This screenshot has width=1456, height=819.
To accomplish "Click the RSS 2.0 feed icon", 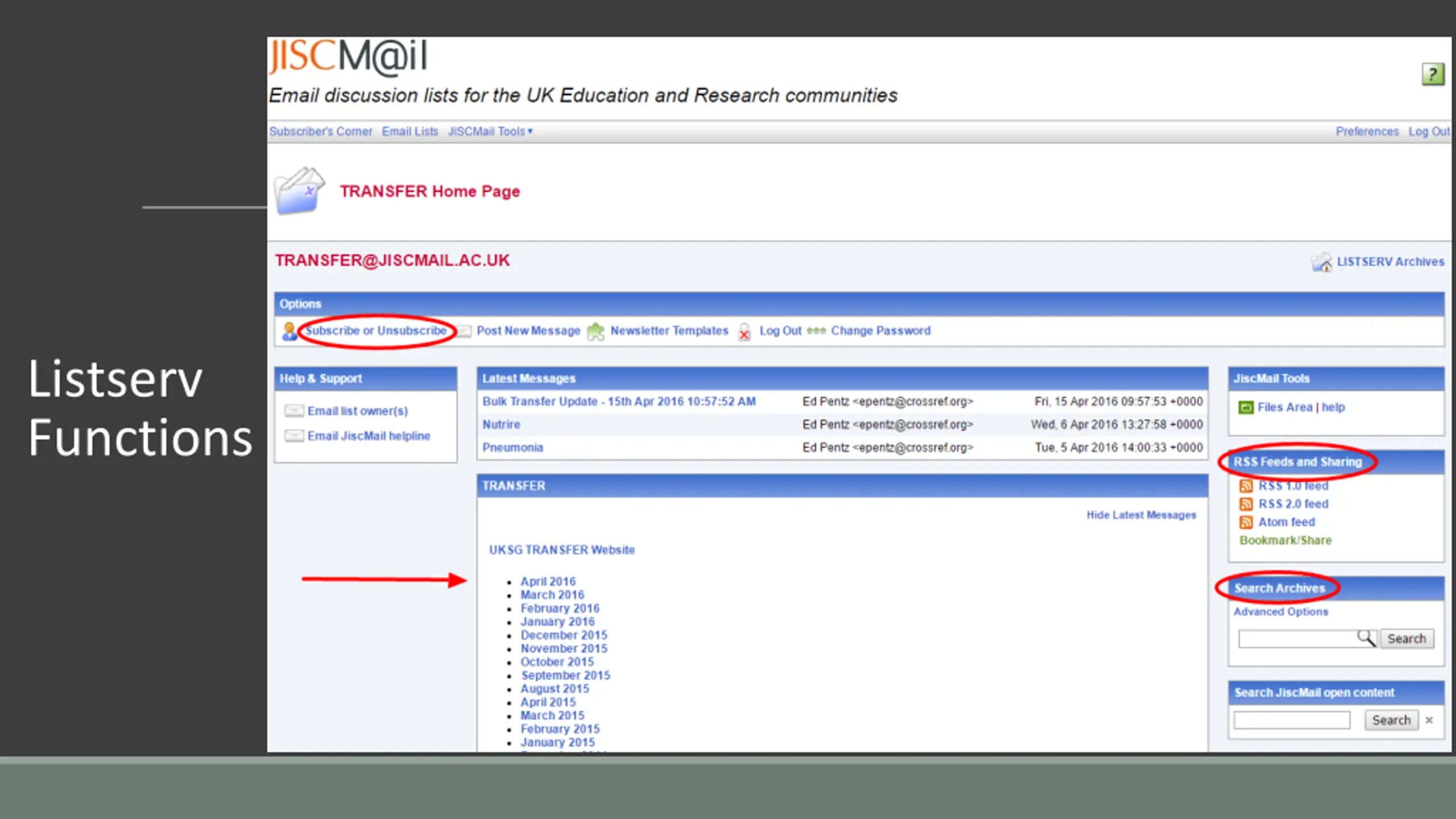I will click(1246, 504).
